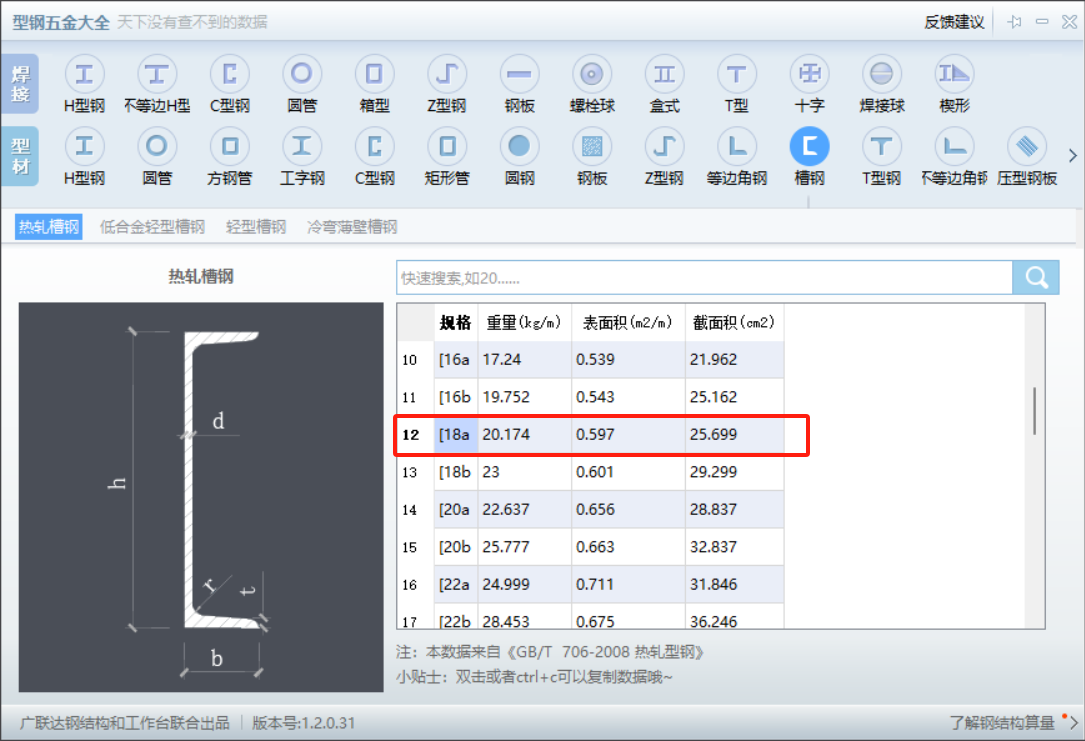Select profile H型钢 icon in second row

point(84,146)
